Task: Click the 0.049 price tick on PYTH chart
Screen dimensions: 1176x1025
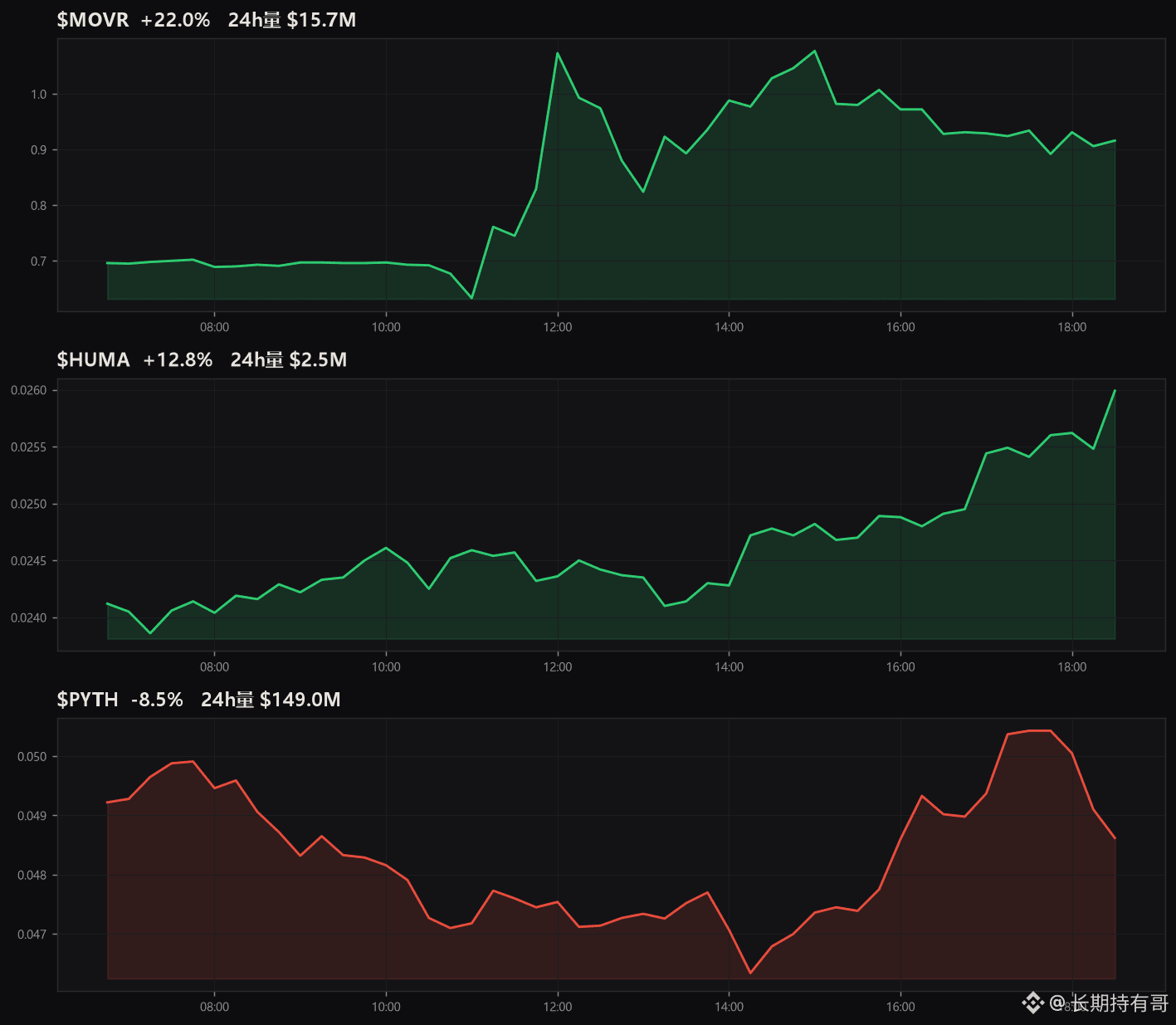Action: [x=32, y=816]
